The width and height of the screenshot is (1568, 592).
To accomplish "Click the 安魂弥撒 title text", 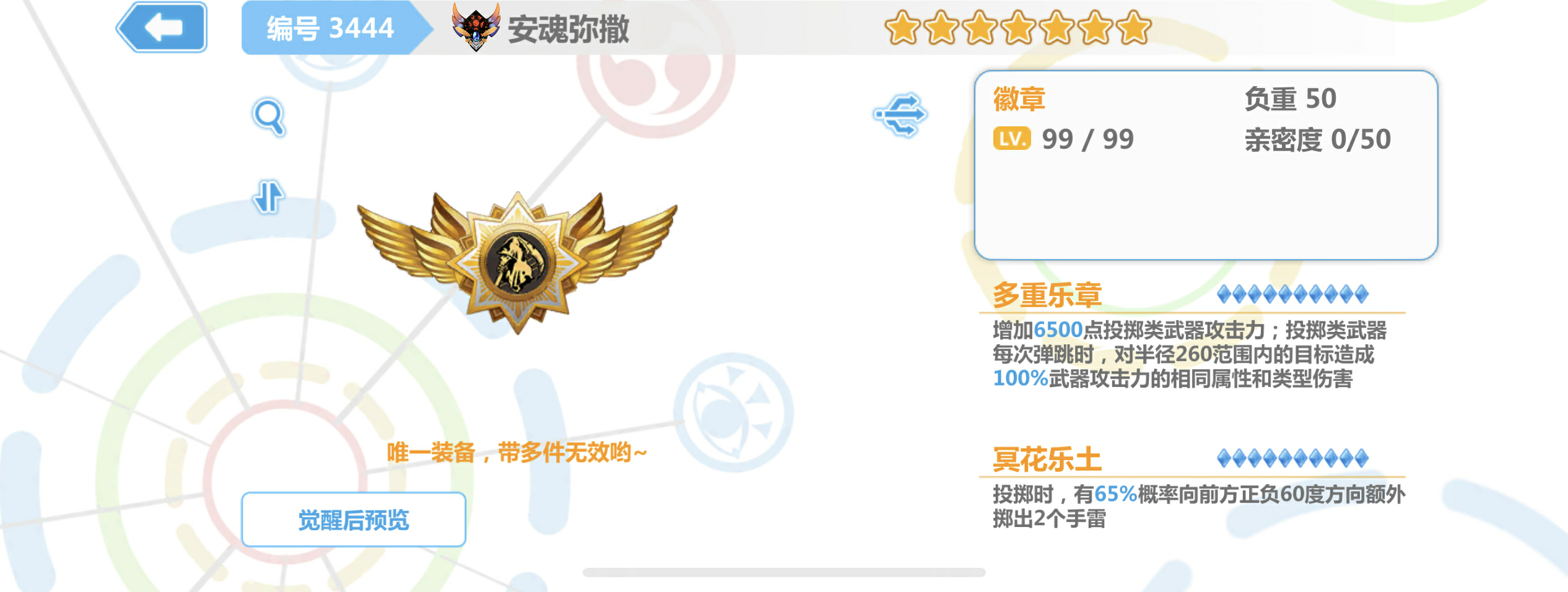I will coord(568,29).
